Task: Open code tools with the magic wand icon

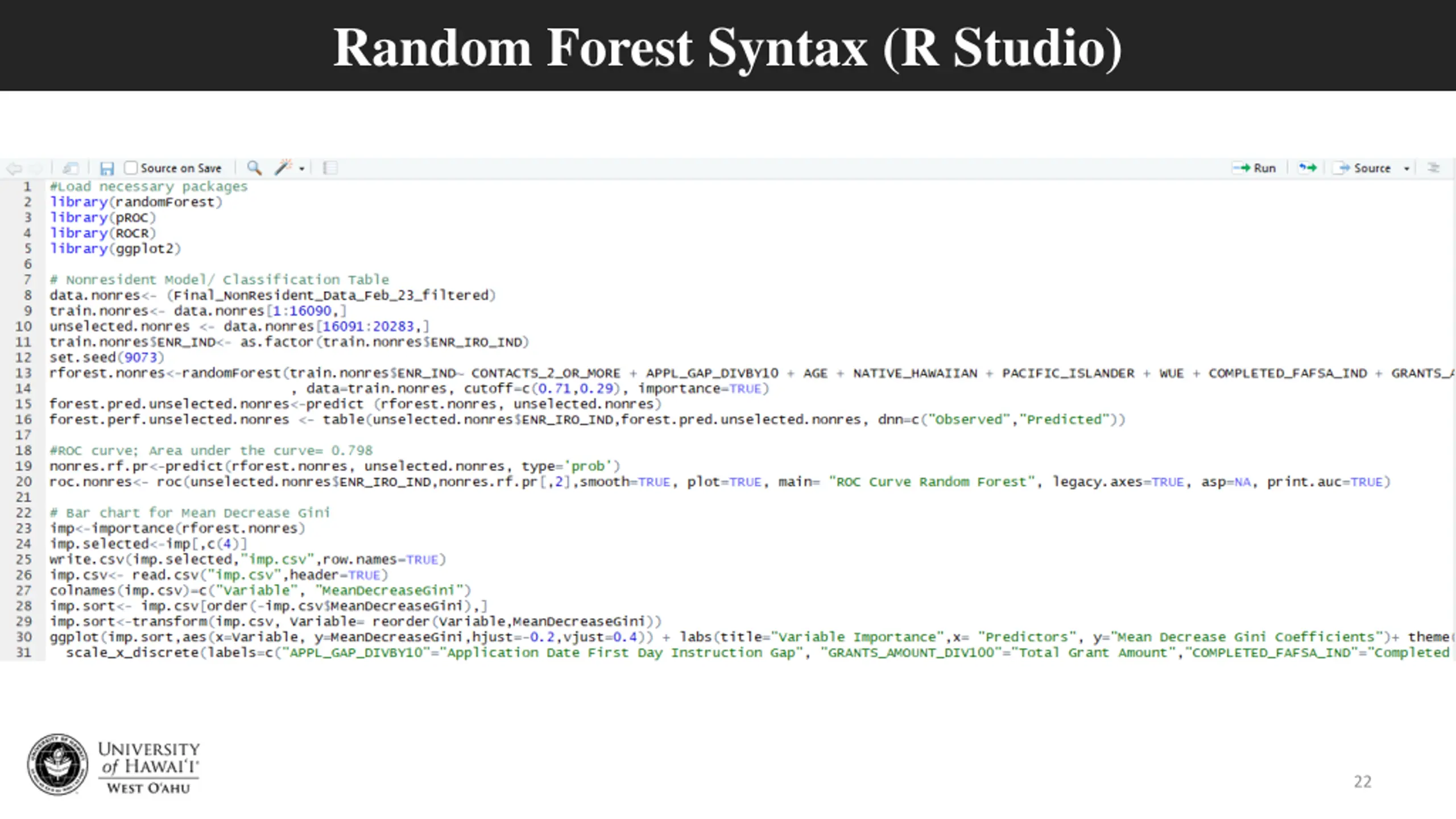Action: [283, 168]
